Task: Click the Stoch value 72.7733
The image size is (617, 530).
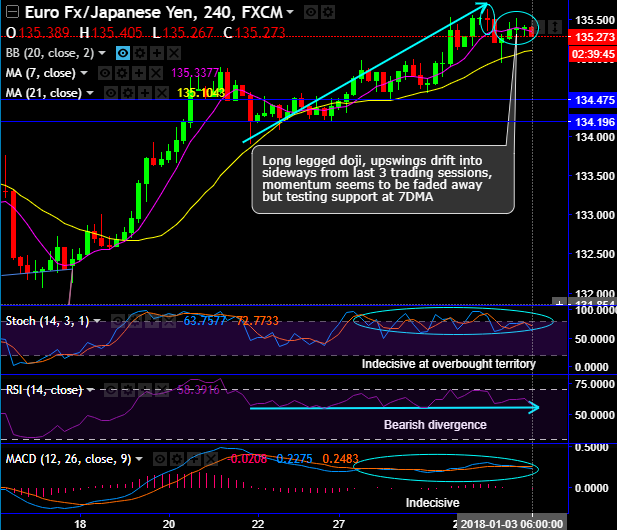Action: click(257, 321)
